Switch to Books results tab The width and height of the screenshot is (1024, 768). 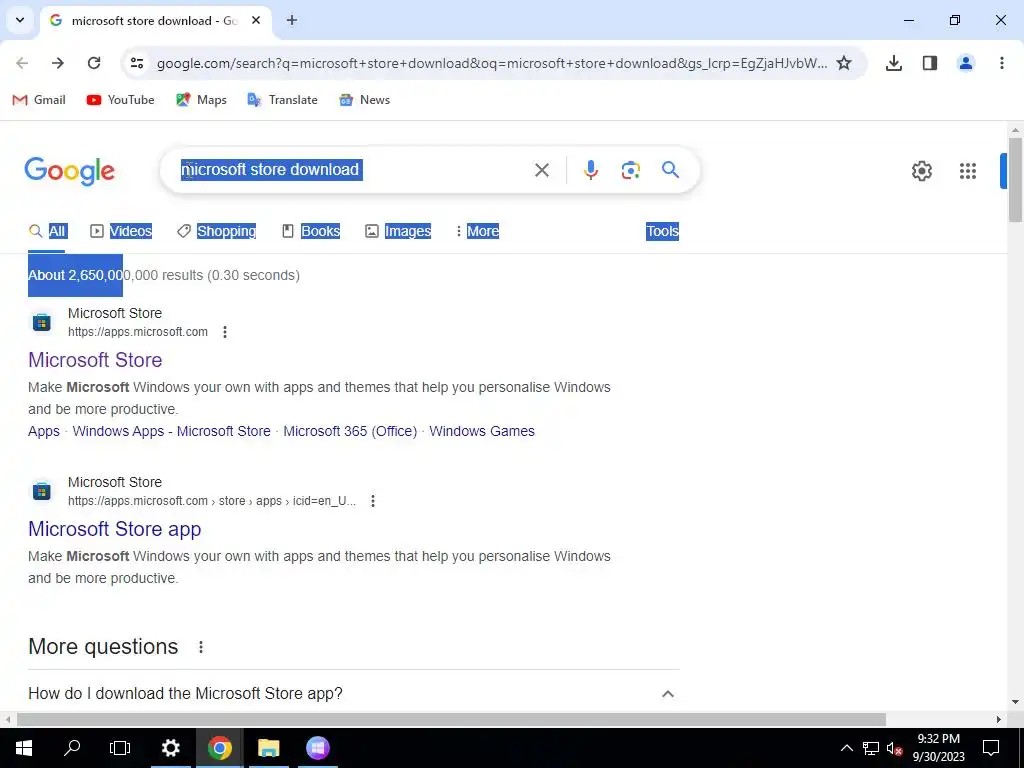click(311, 231)
